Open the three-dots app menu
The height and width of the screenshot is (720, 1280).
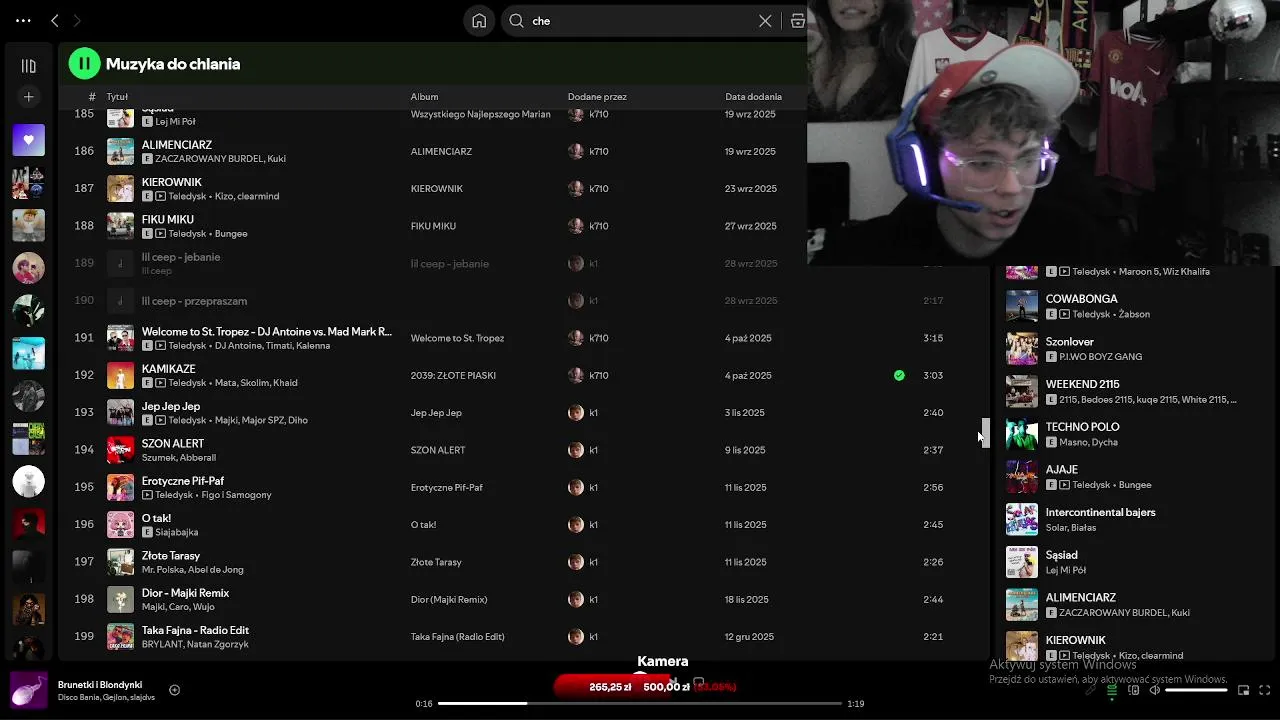(x=23, y=20)
